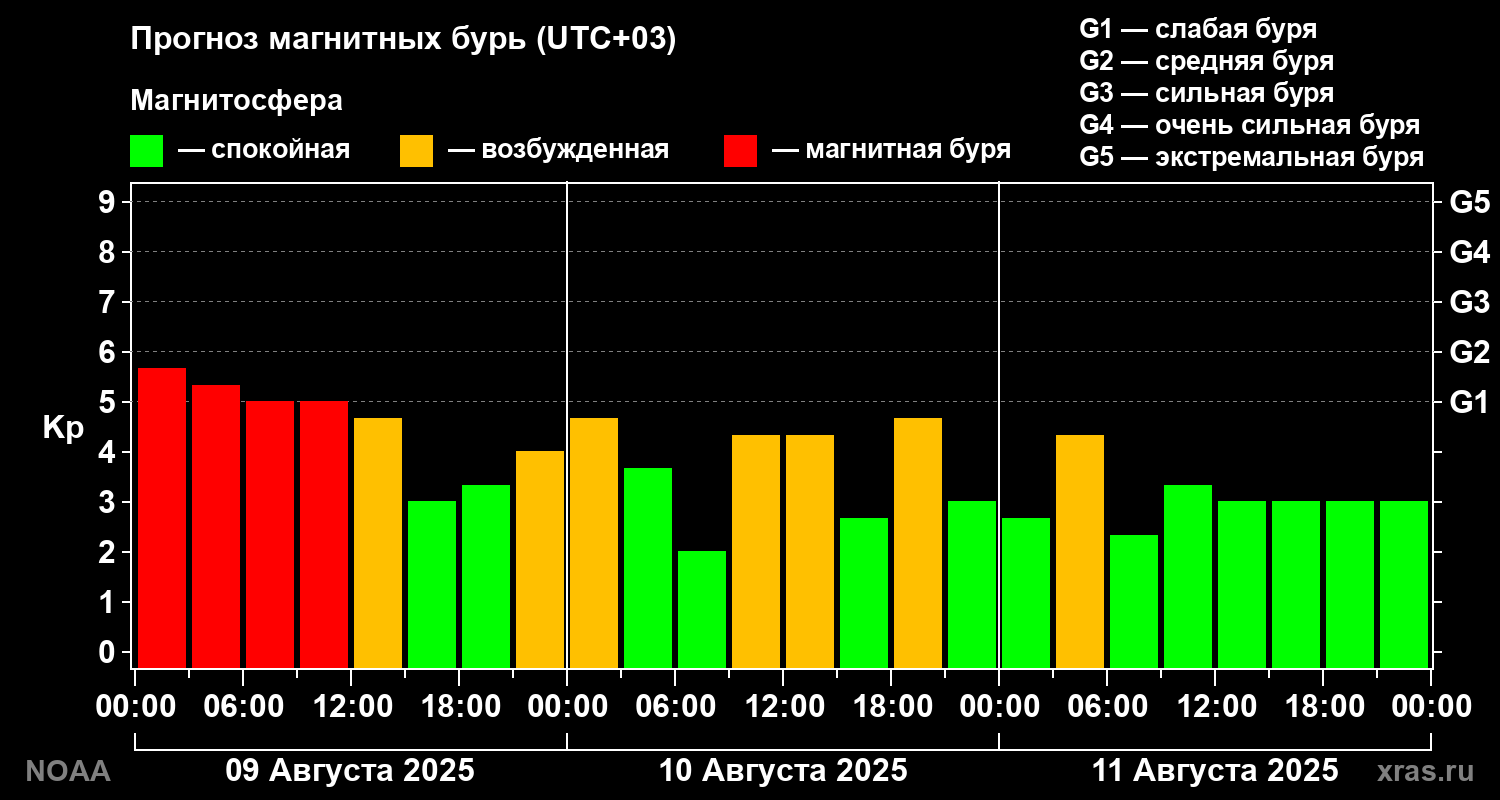
Task: Click the '09 Августа 2025' date label
Action: [350, 771]
